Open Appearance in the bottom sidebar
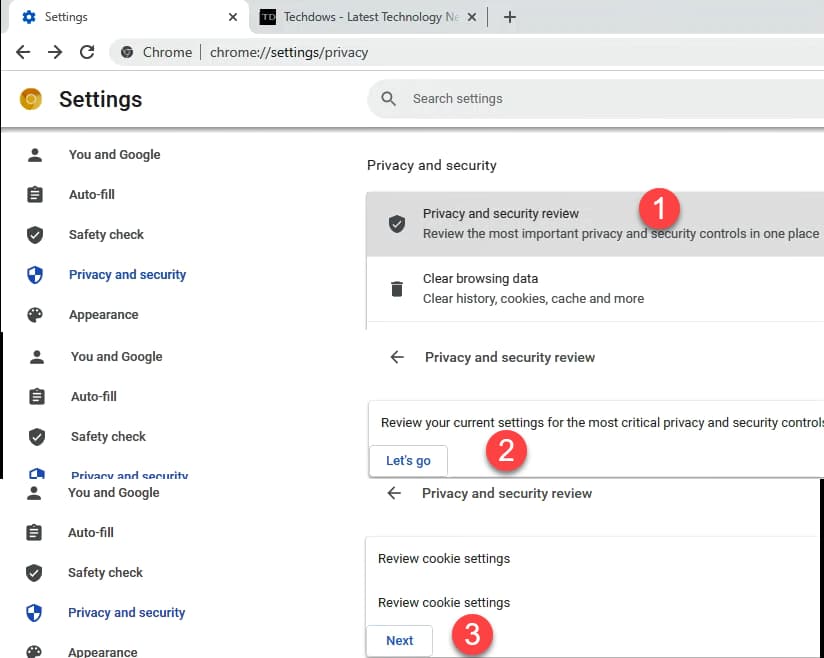This screenshot has width=824, height=658. [102, 652]
